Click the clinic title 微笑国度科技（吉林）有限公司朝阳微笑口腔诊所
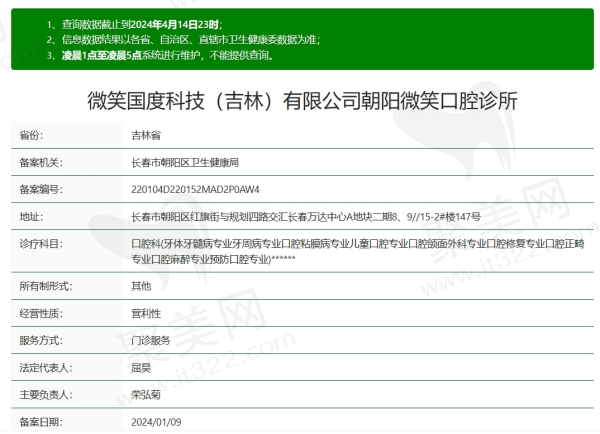This screenshot has height=434, width=600. point(302,101)
